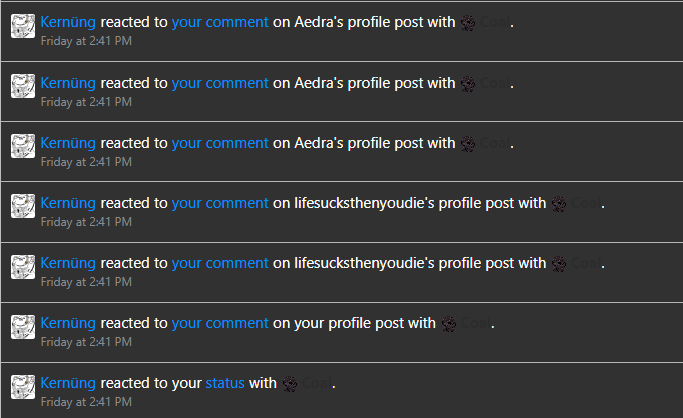Open 'your comment' in first lifesucksthenyoudie notification
This screenshot has width=683, height=418.
220,202
